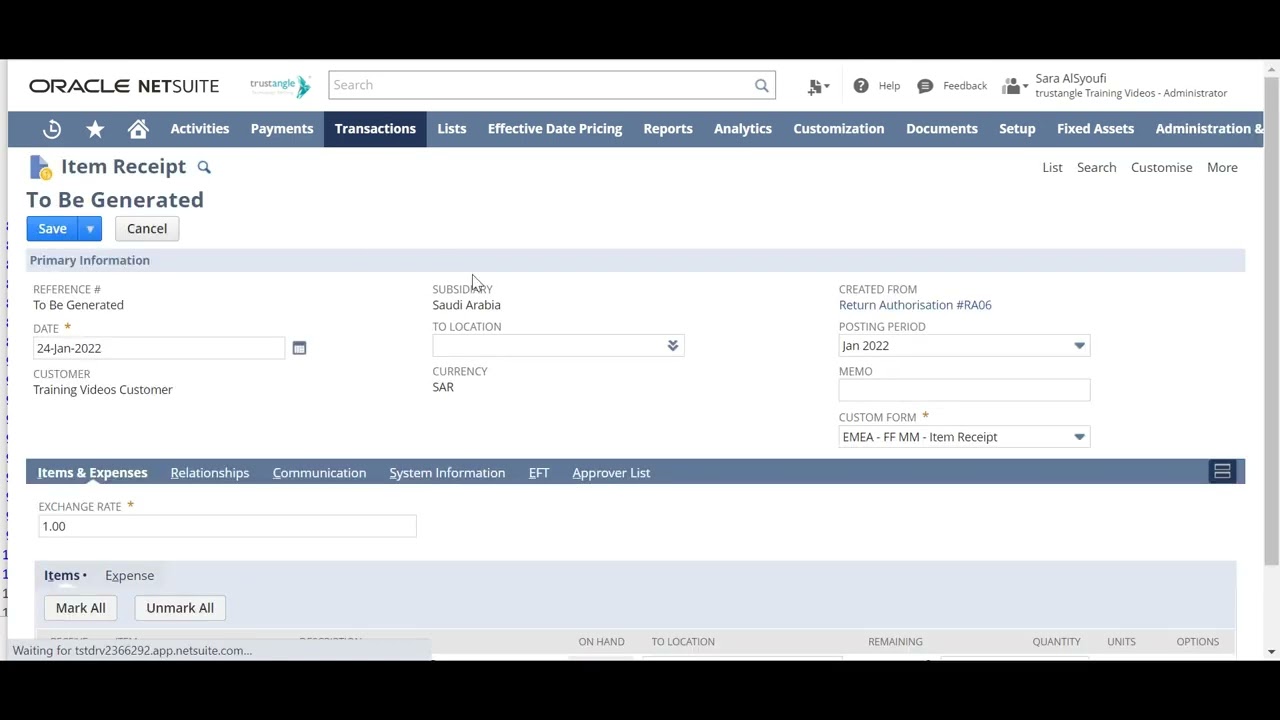This screenshot has width=1280, height=720.
Task: Click the Search link at top right
Action: [1096, 168]
